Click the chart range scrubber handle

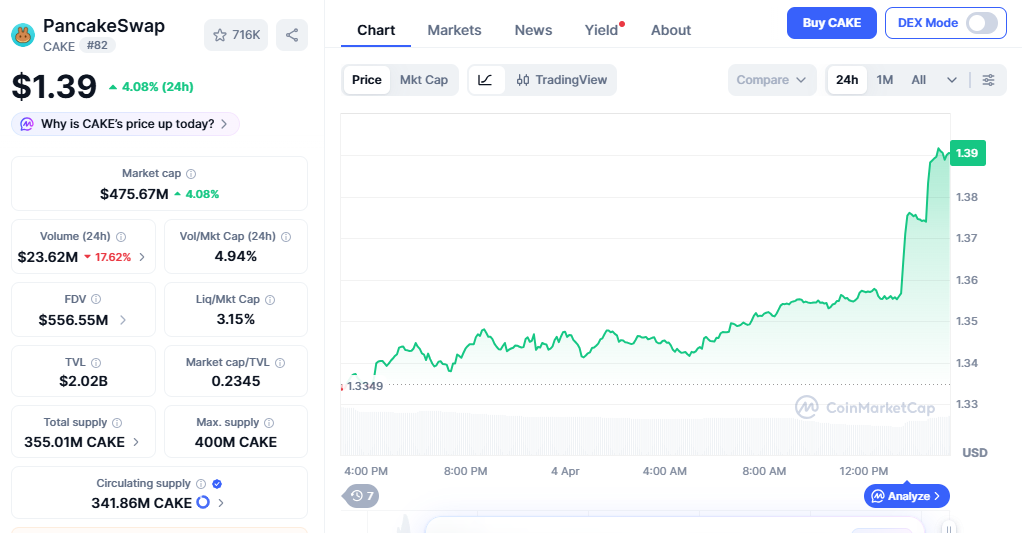948,527
